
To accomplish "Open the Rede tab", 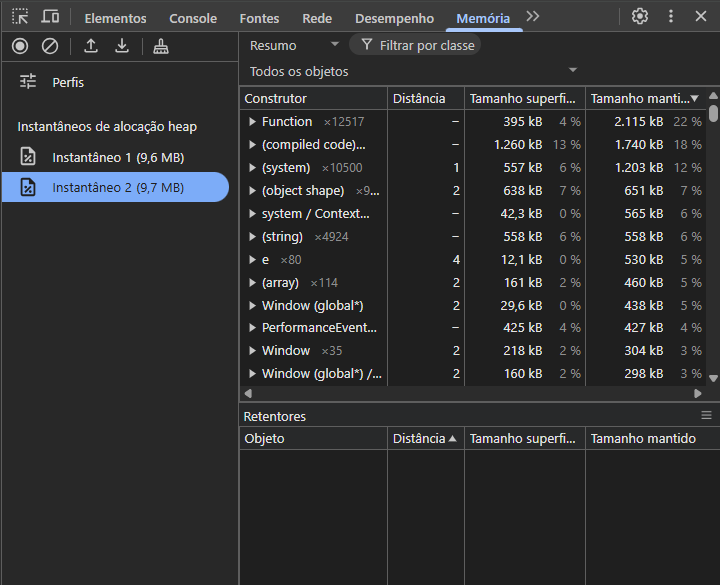I will point(317,18).
